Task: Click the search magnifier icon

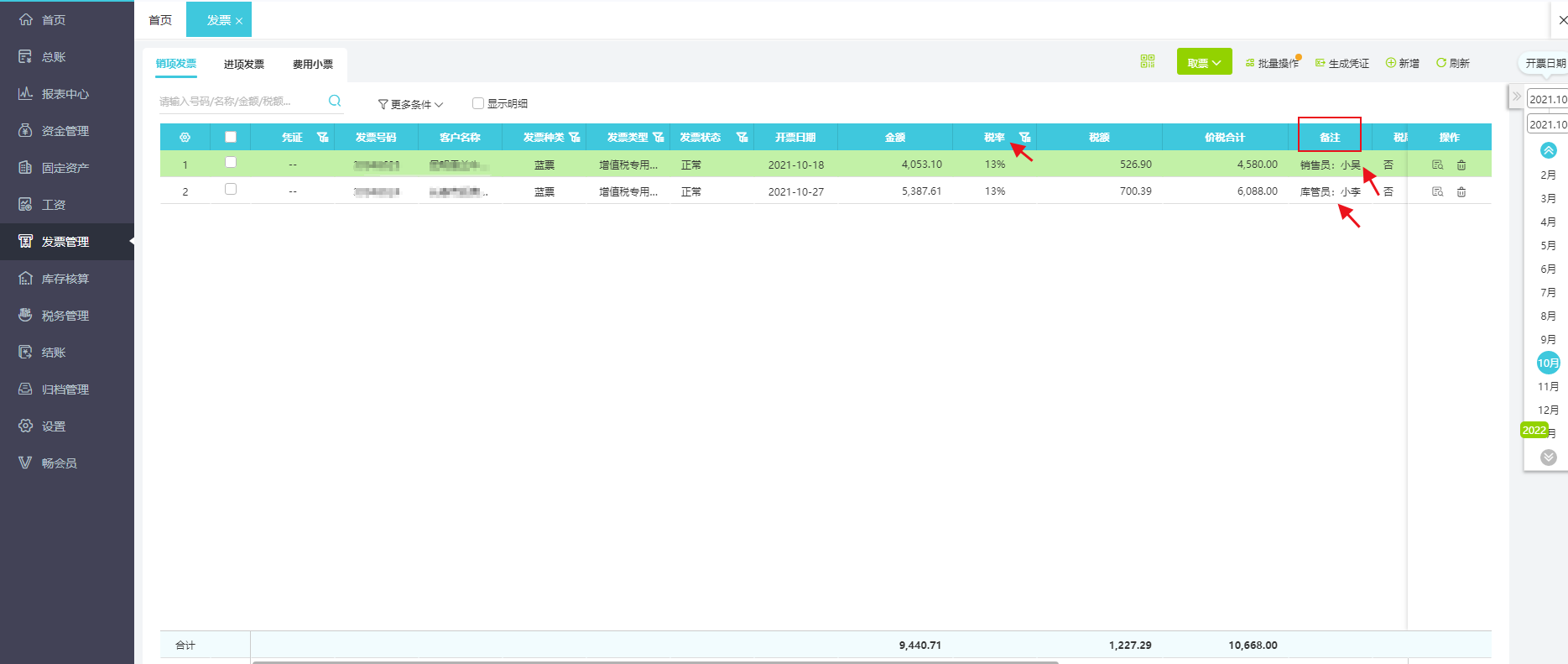Action: [x=335, y=101]
